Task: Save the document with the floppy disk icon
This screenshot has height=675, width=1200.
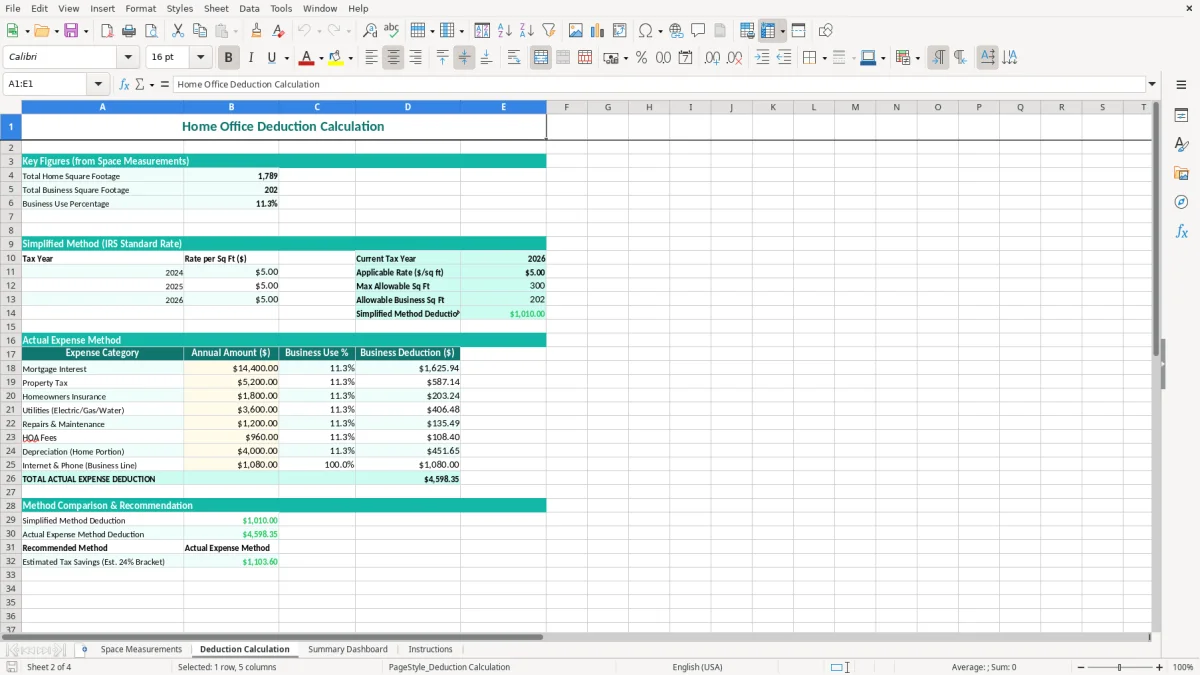Action: (x=71, y=31)
